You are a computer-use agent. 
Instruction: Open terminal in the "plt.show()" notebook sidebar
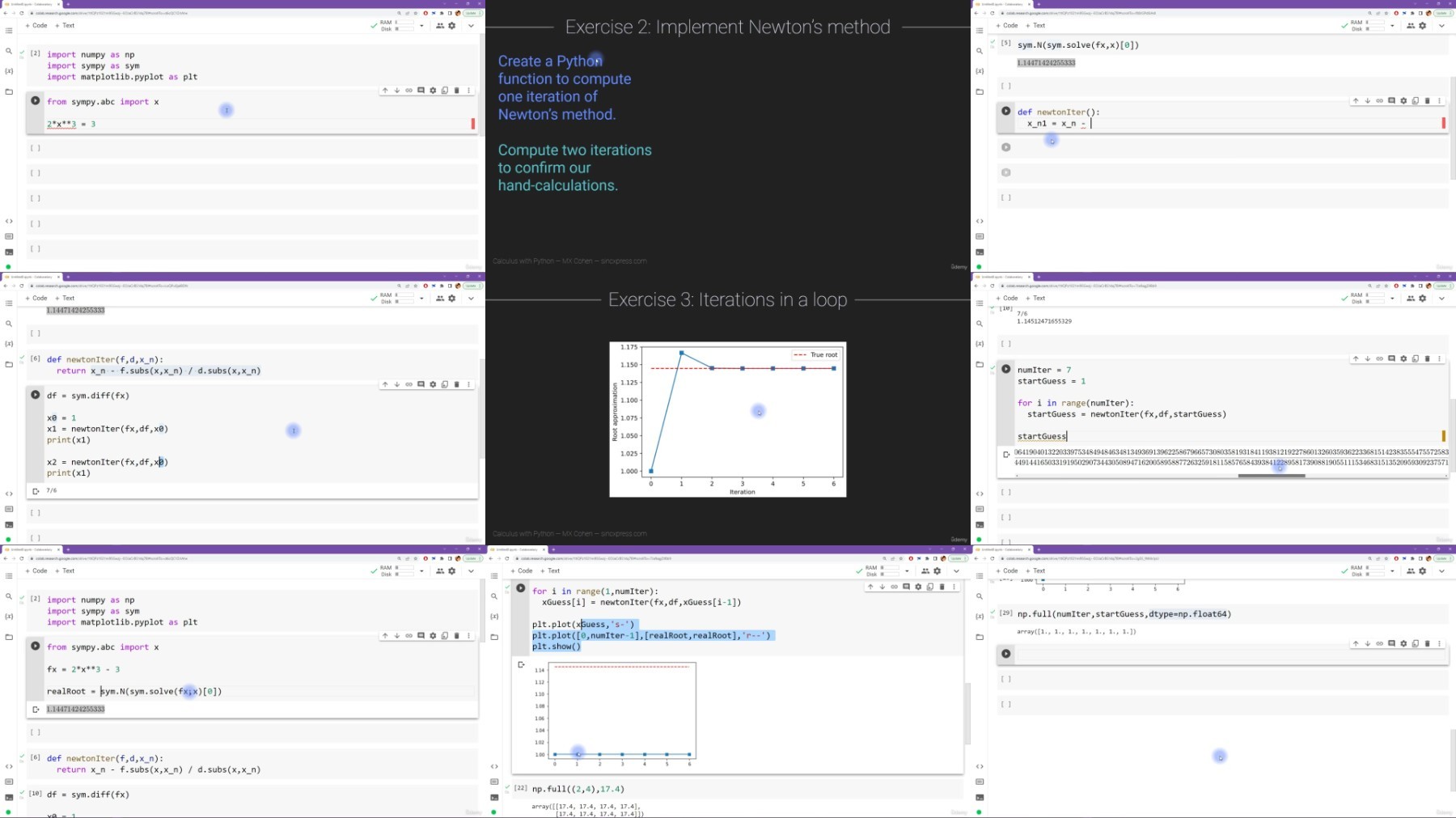coord(494,797)
